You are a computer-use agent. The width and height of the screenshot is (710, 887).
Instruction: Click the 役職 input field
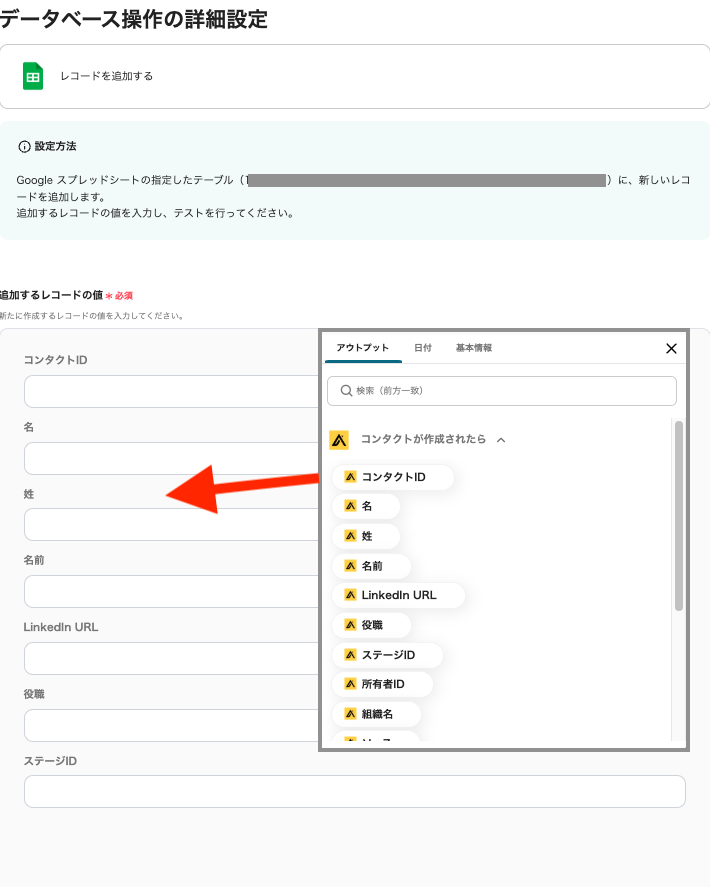pyautogui.click(x=171, y=726)
